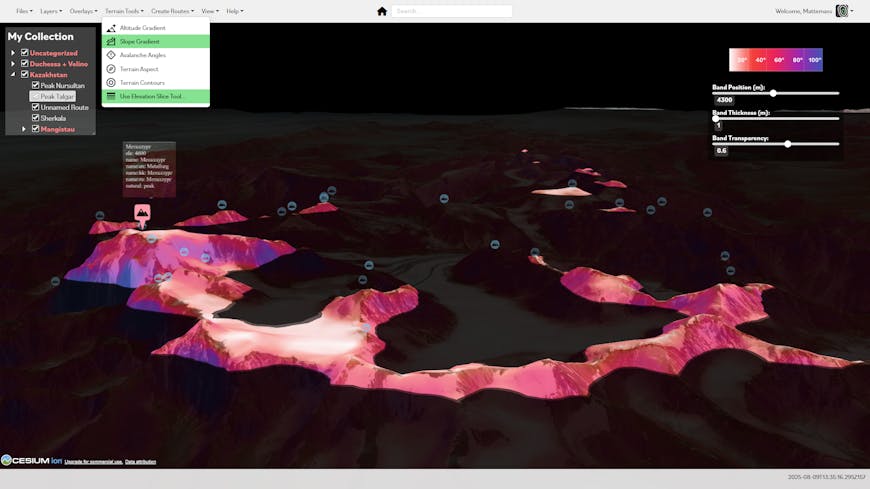Adjust the Band Thickness slider handle
This screenshot has width=870, height=489.
click(x=716, y=118)
